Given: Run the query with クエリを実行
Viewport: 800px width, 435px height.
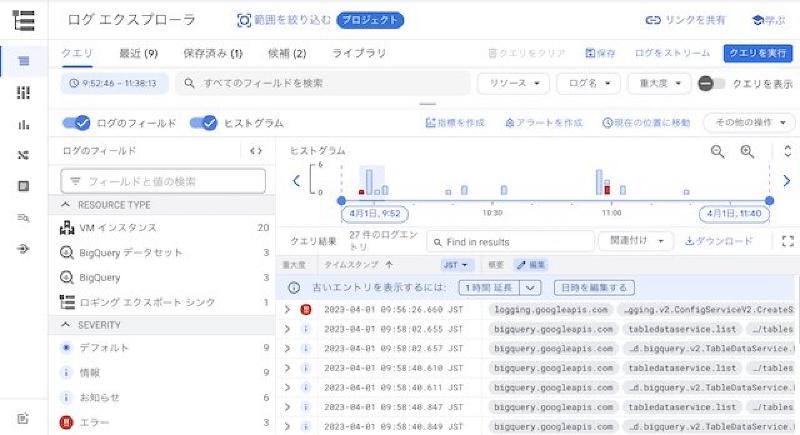Looking at the screenshot, I should (x=758, y=53).
